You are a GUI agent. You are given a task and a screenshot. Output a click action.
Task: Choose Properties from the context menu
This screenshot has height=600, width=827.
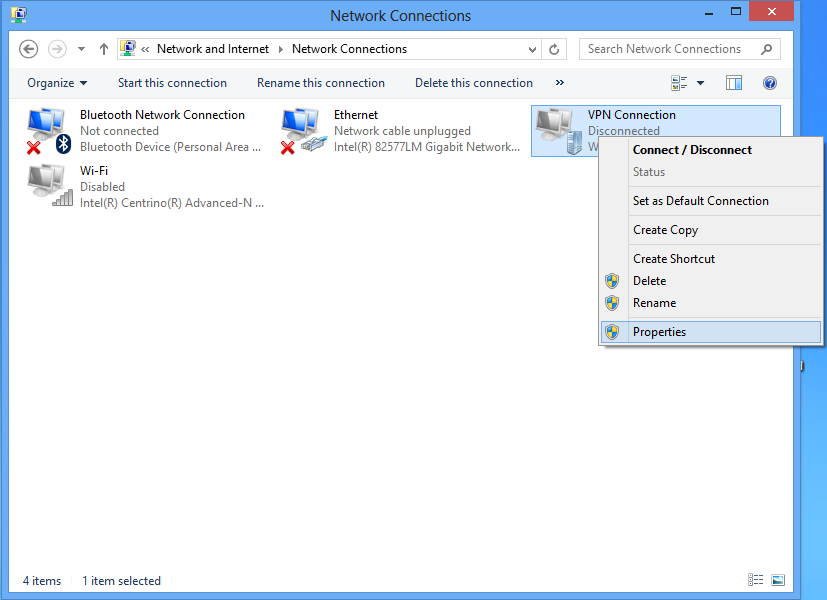coord(659,332)
